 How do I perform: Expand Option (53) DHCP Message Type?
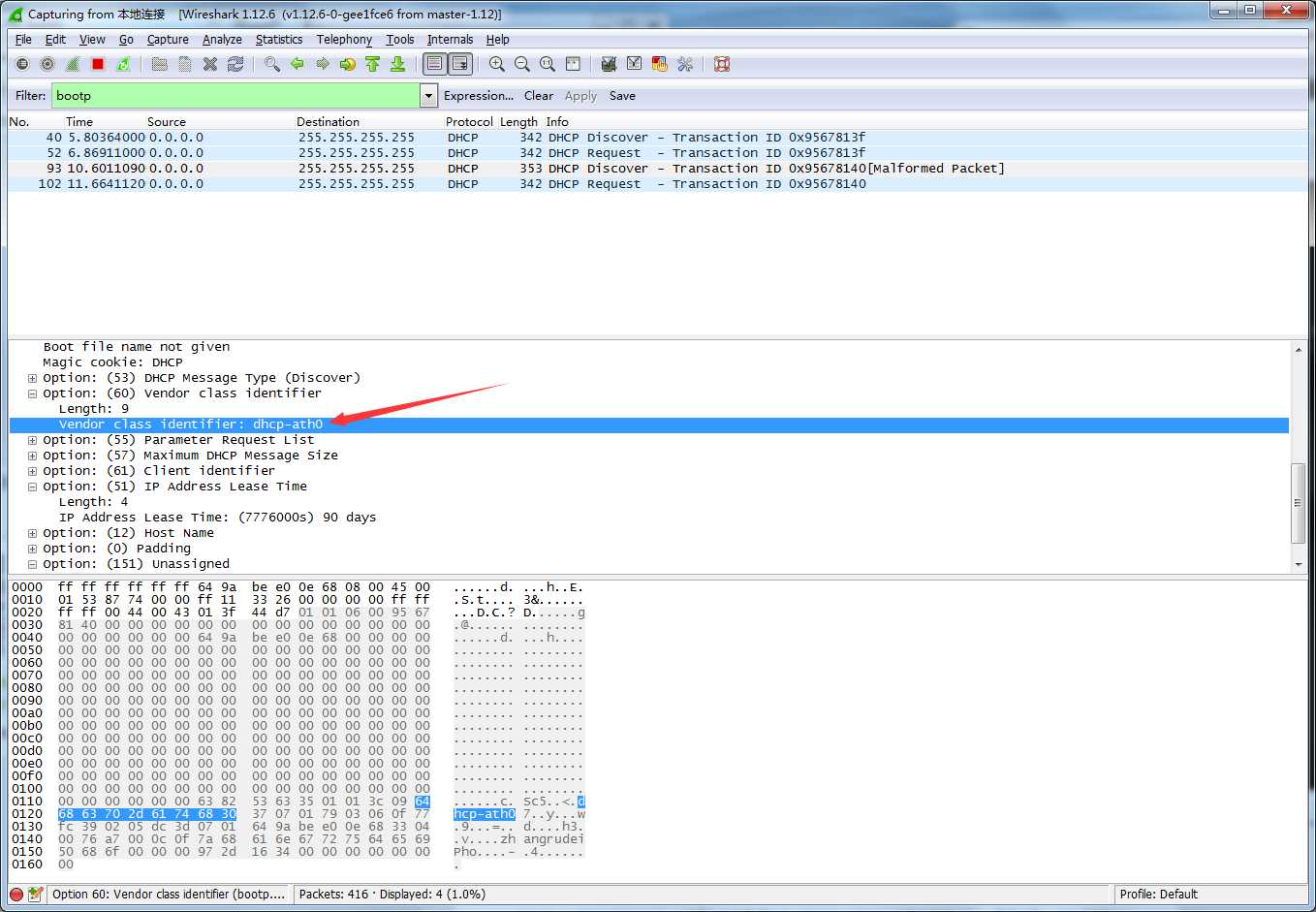click(32, 378)
